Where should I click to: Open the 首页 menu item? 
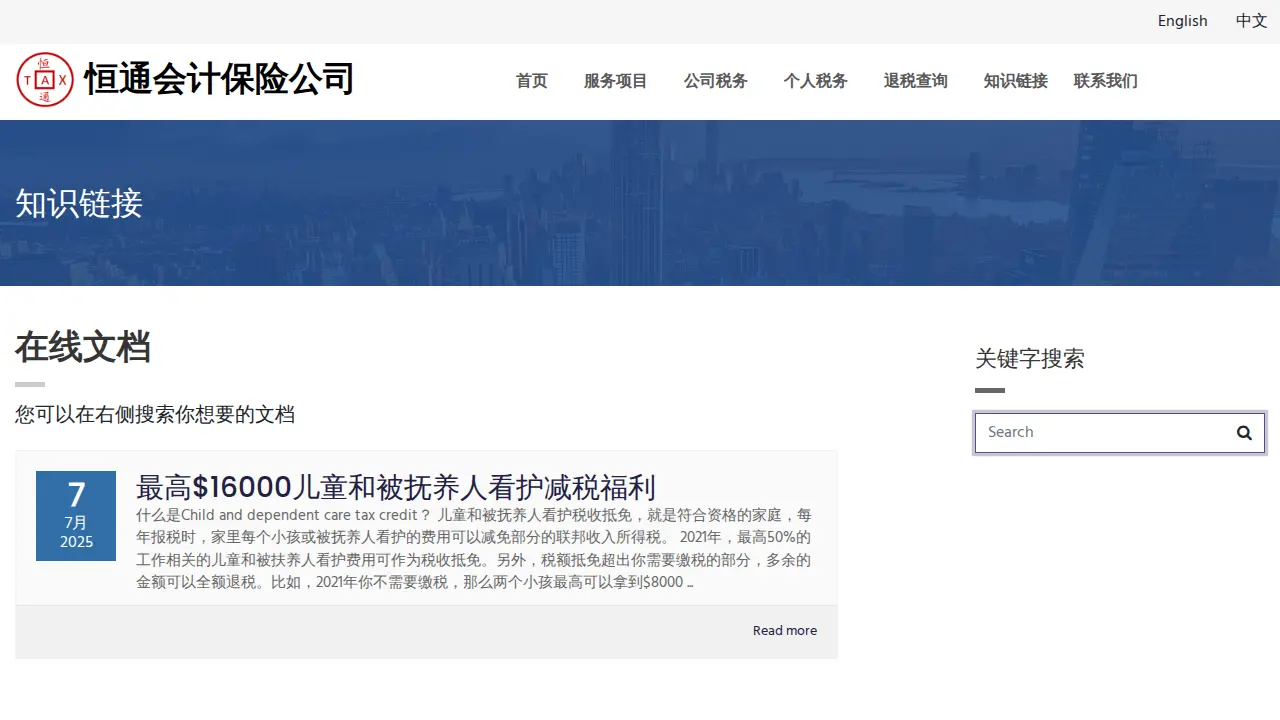pos(532,81)
